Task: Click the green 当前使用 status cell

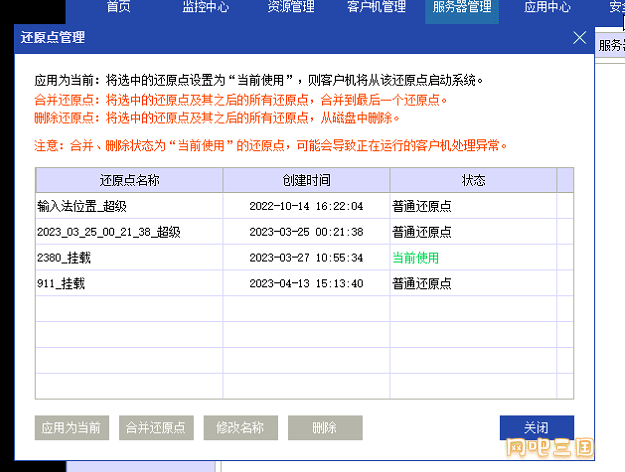Action: [x=415, y=258]
